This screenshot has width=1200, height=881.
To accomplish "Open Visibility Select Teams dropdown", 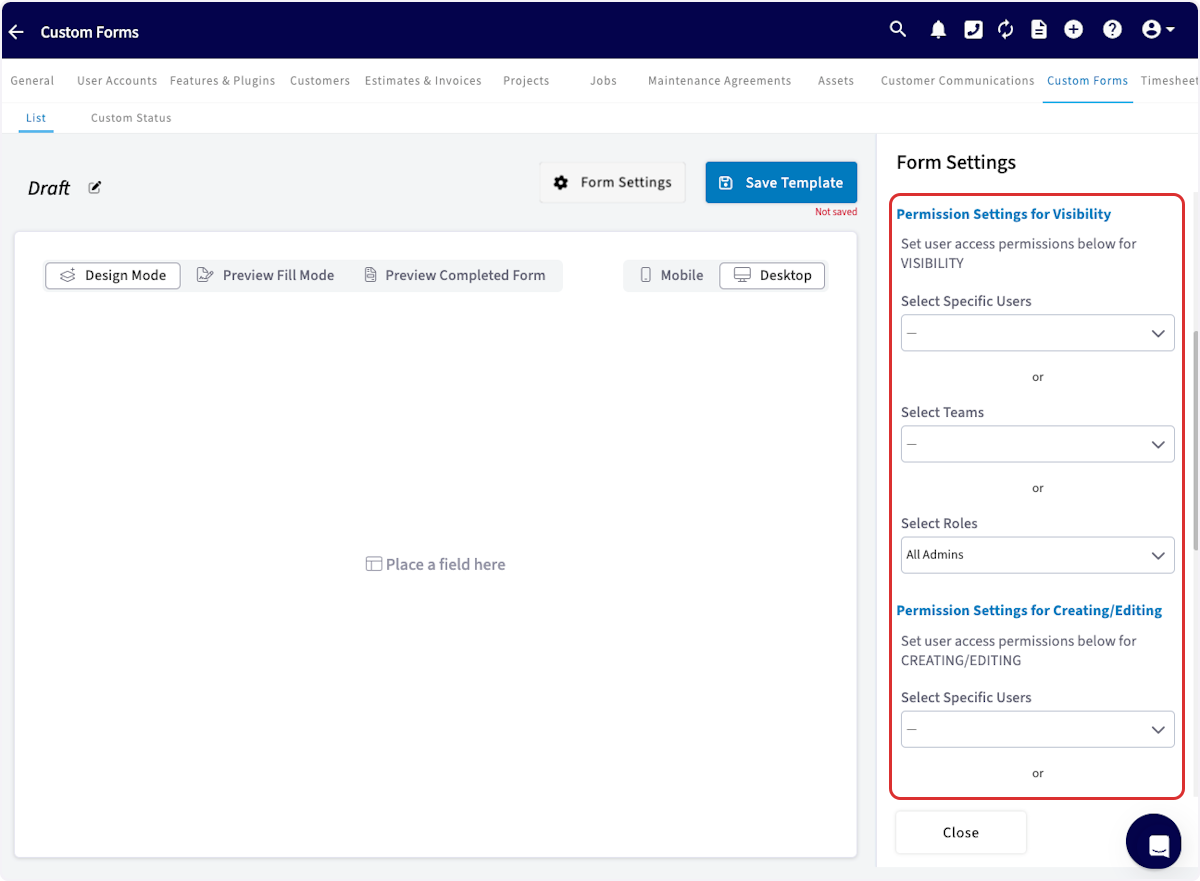I will point(1038,444).
